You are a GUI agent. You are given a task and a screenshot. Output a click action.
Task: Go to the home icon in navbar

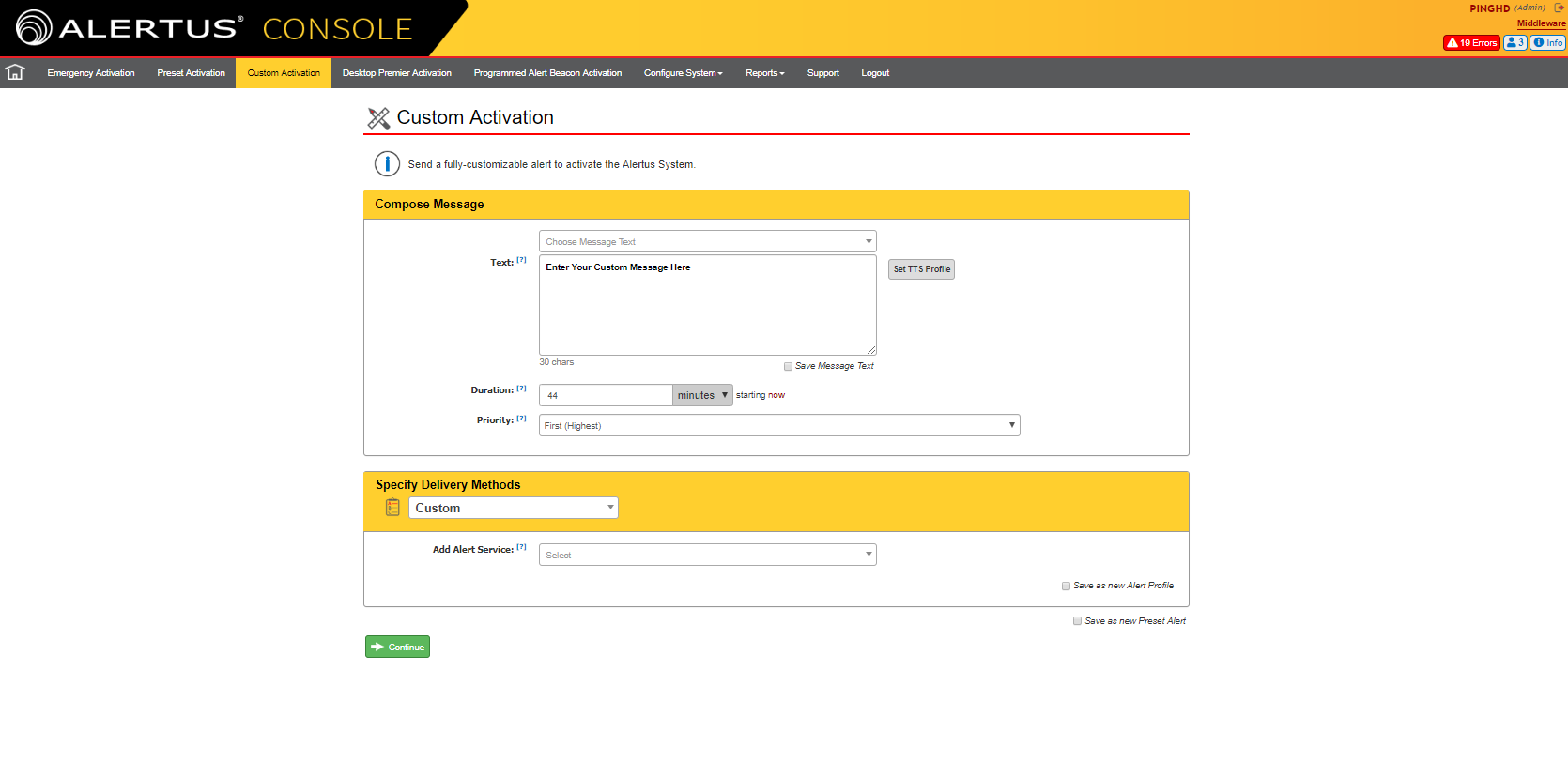15,72
